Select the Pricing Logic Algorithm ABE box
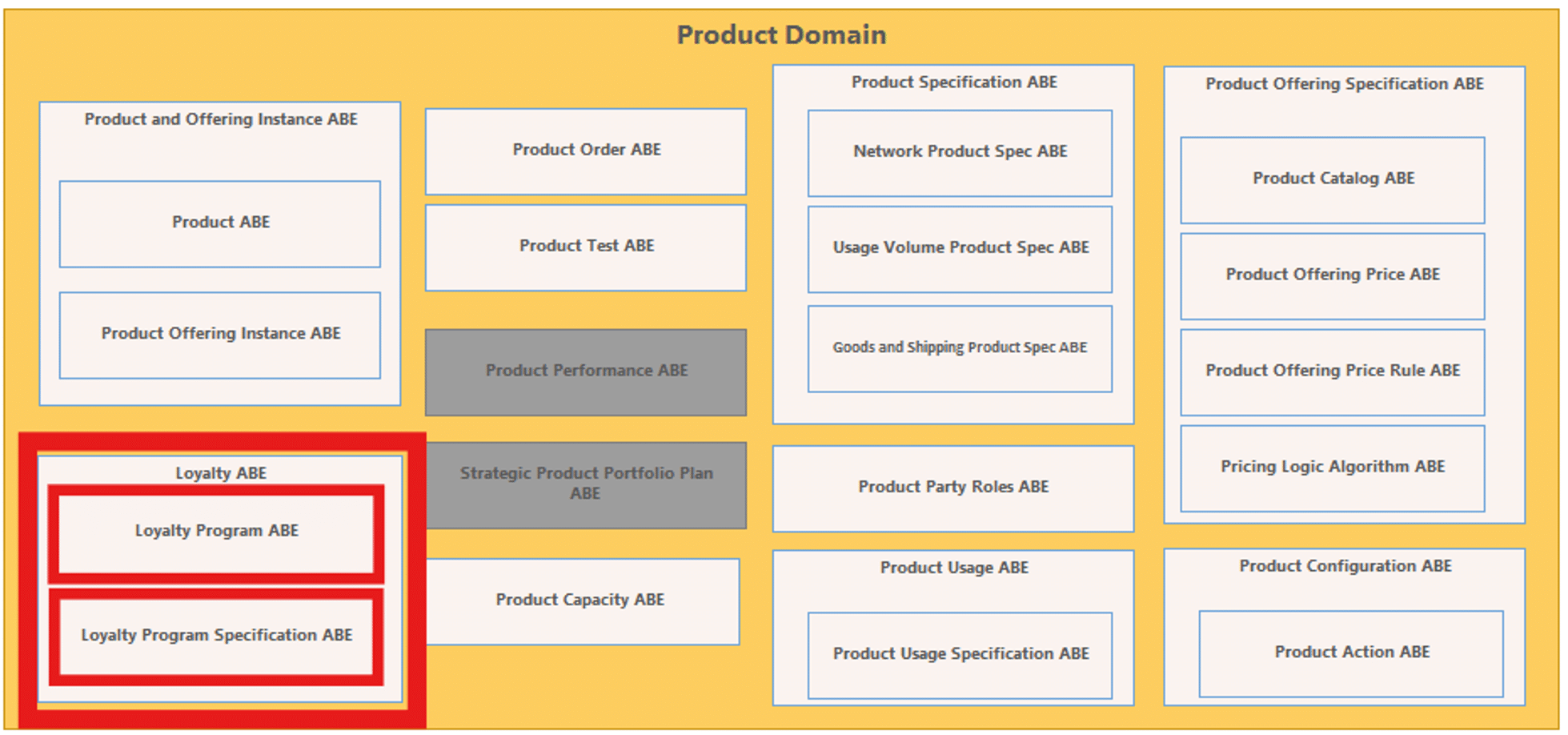 click(1333, 468)
